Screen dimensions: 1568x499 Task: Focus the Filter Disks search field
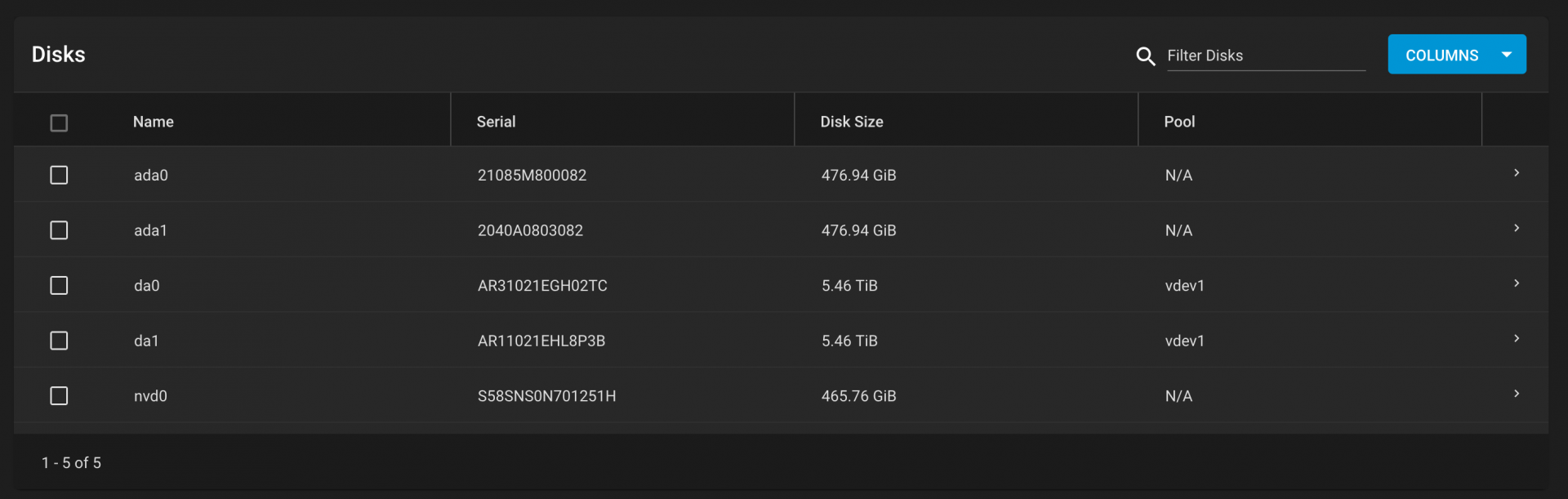[x=1266, y=56]
